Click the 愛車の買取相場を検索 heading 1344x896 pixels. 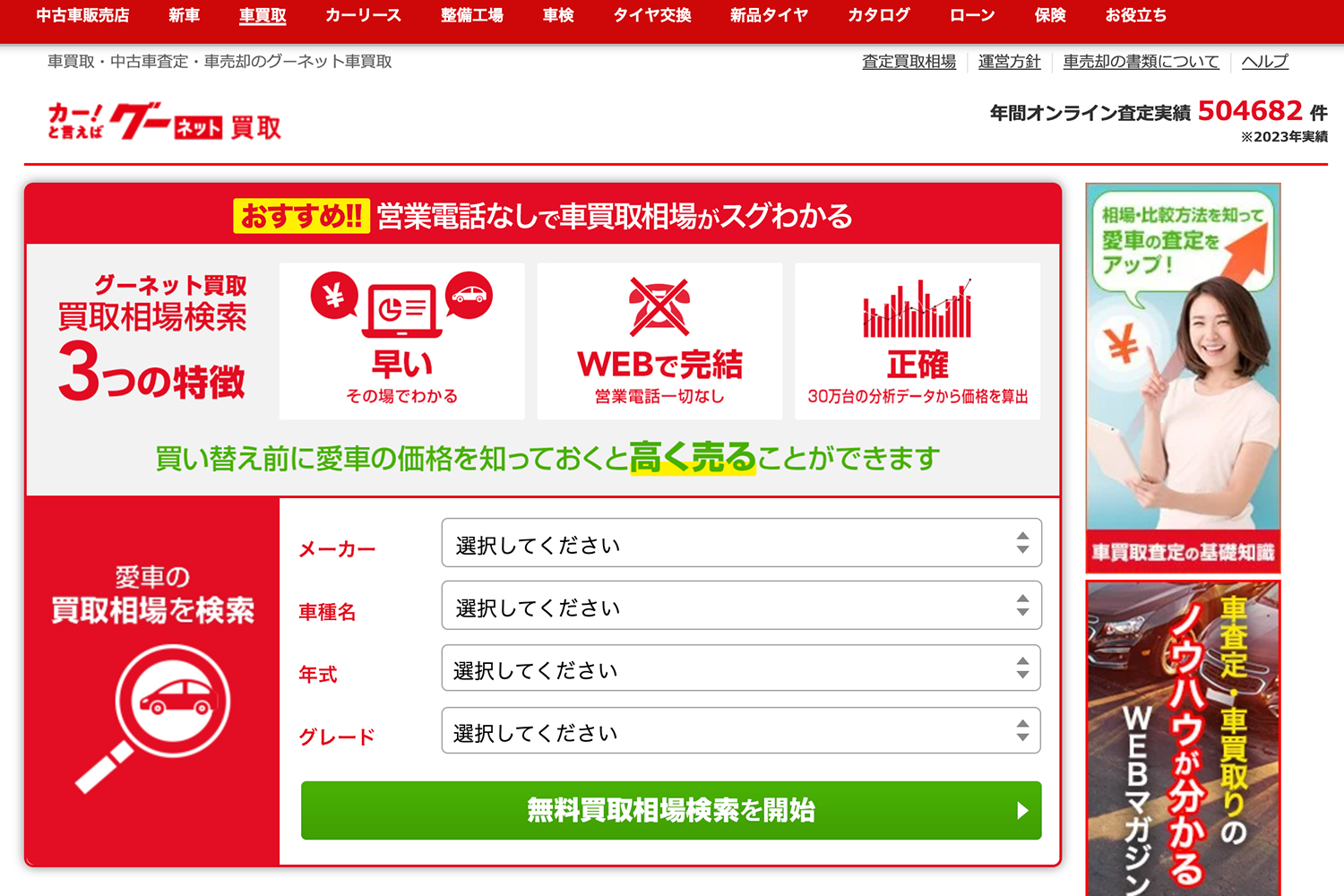(153, 594)
